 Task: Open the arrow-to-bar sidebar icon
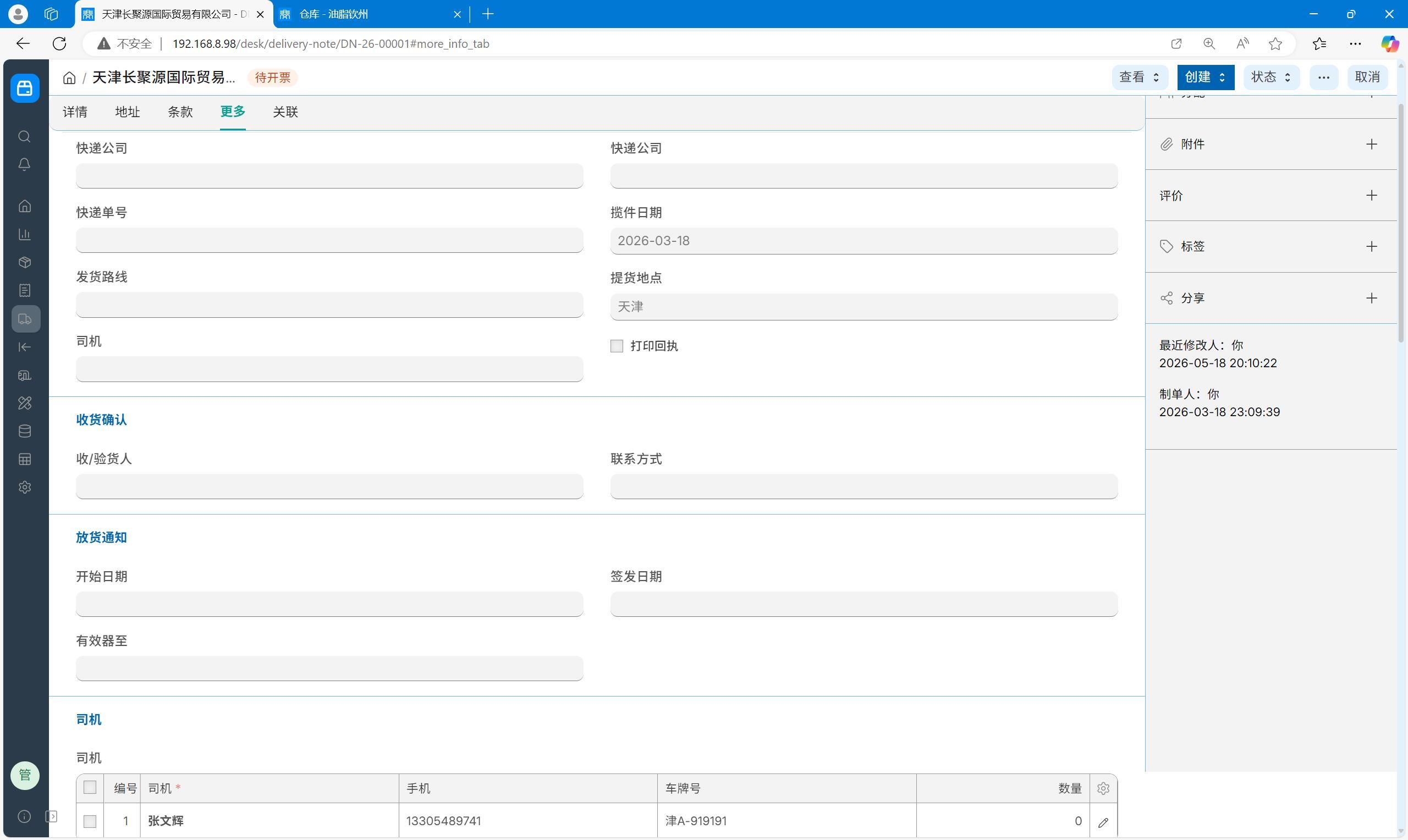pyautogui.click(x=24, y=347)
